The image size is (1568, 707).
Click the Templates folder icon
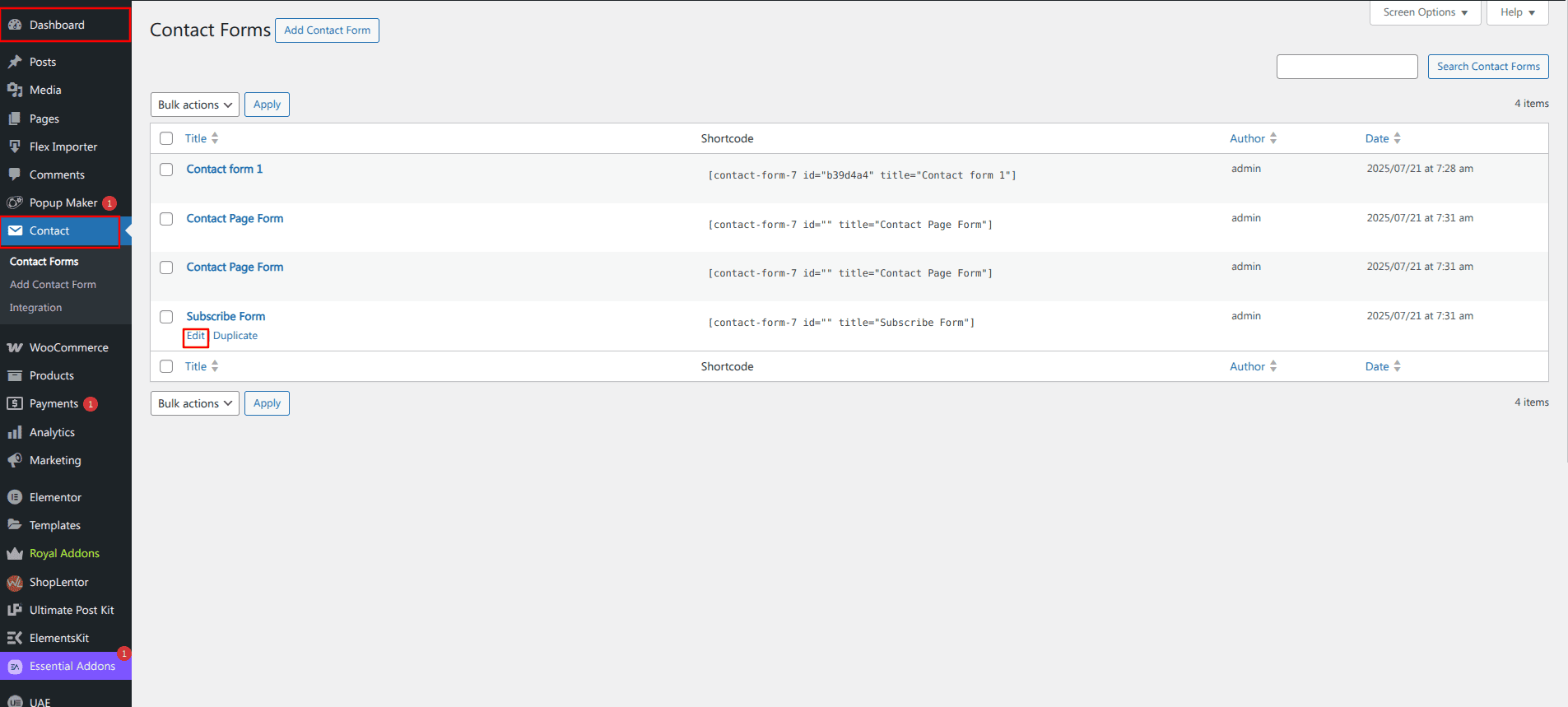coord(15,525)
